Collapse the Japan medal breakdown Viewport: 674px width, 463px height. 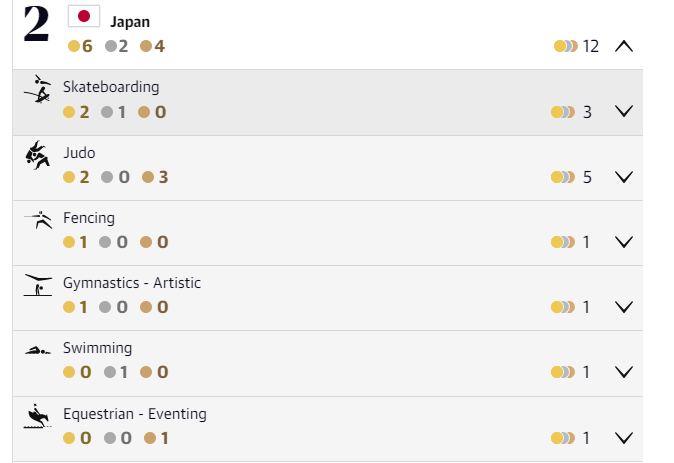[624, 46]
